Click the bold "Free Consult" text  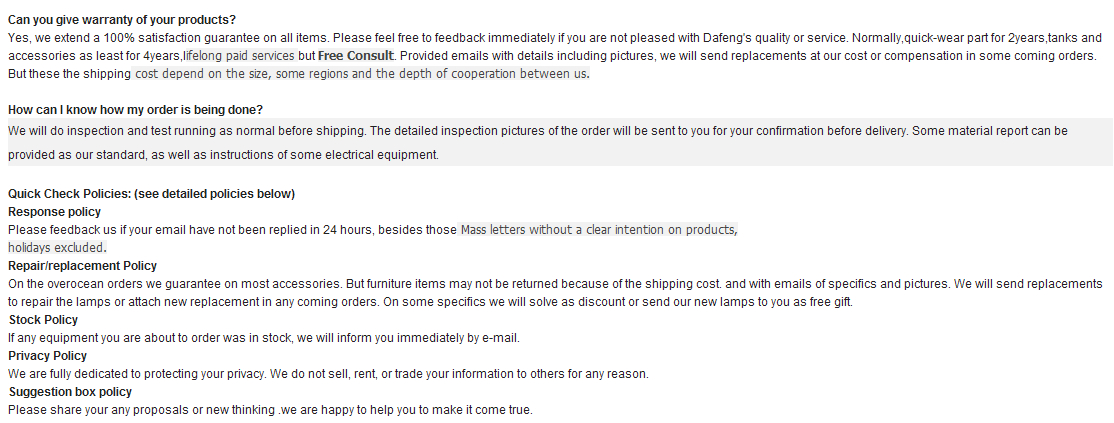[356, 56]
